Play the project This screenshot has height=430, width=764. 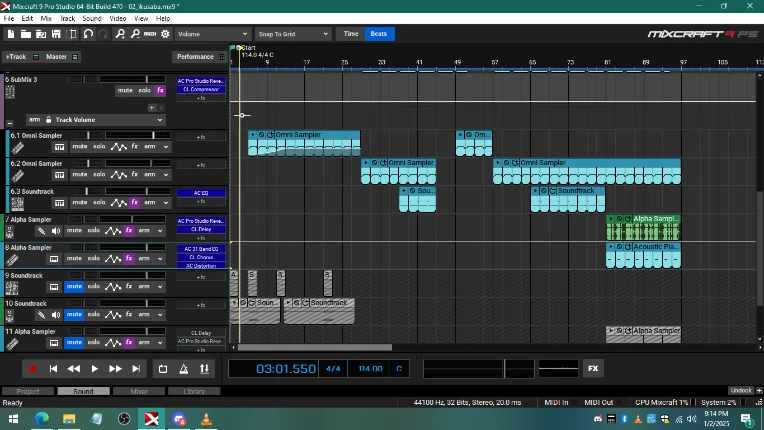[95, 369]
